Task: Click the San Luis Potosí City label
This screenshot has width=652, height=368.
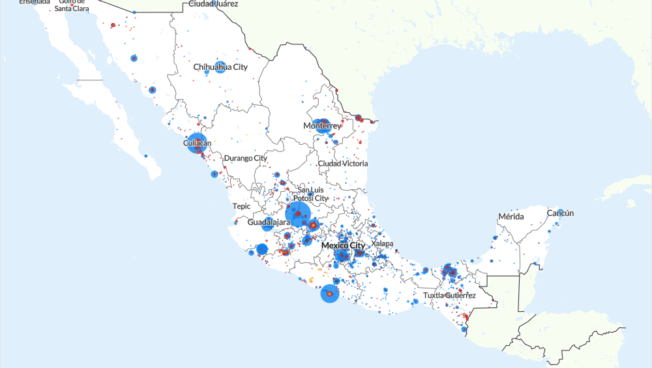Action: [x=311, y=194]
